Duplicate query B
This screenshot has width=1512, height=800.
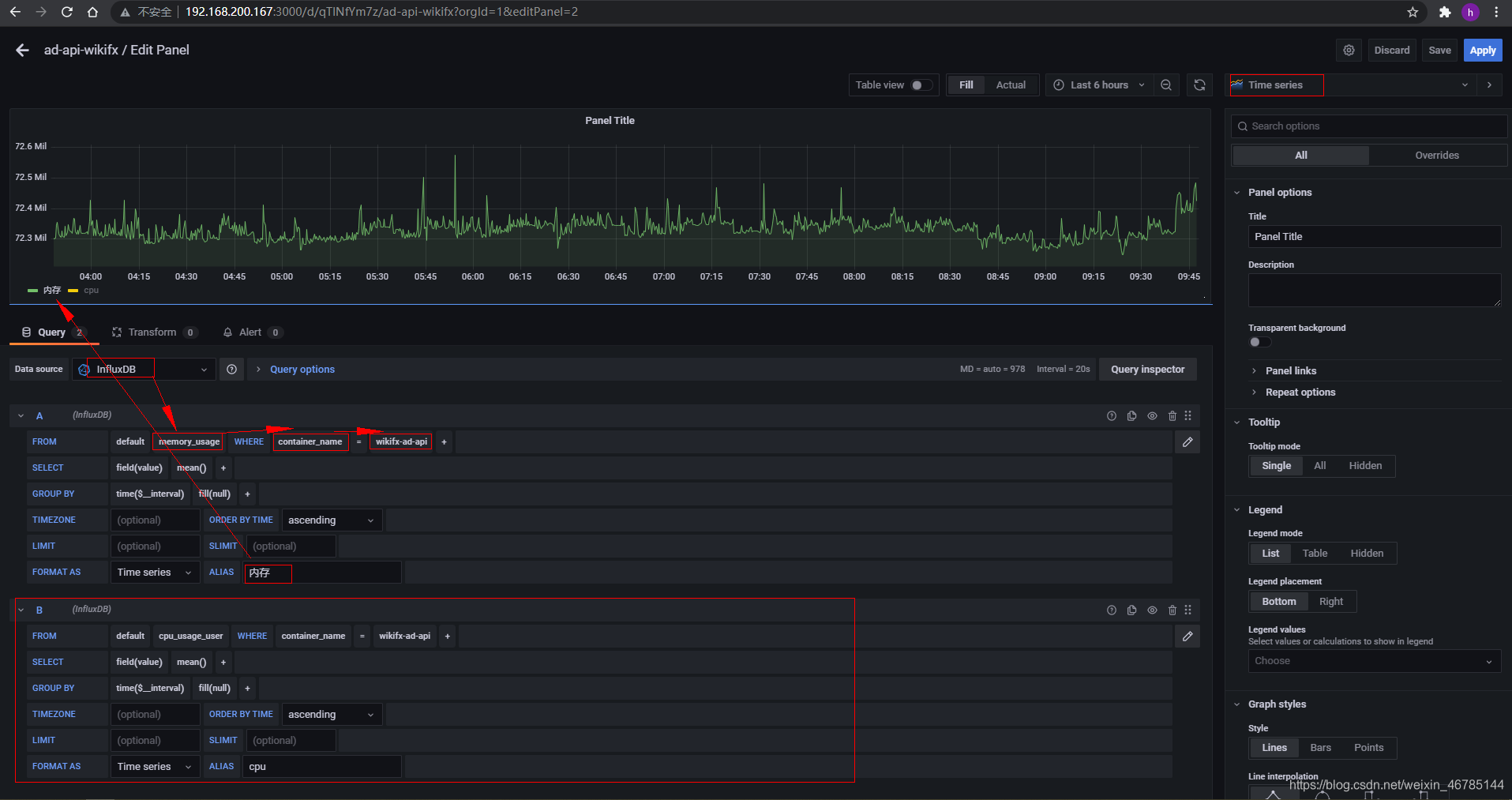[x=1132, y=610]
